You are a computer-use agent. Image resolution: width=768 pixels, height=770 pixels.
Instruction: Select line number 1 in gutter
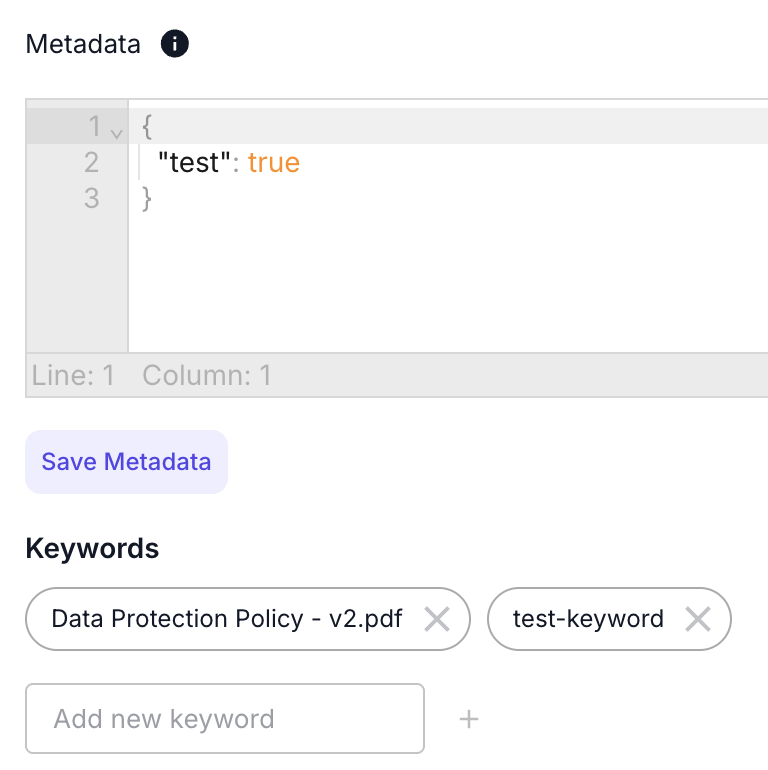coord(95,126)
